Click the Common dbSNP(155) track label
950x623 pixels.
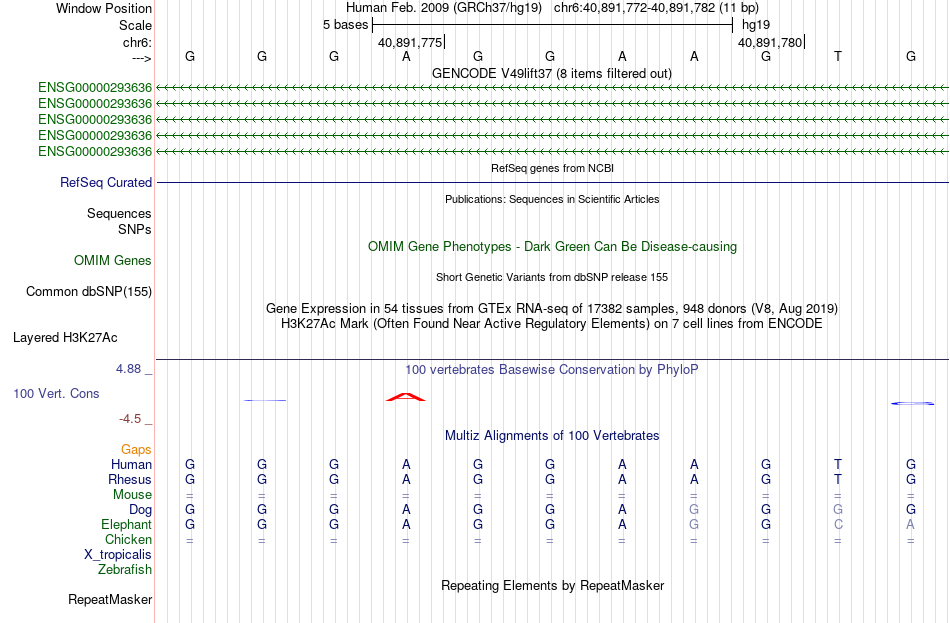[x=88, y=292]
